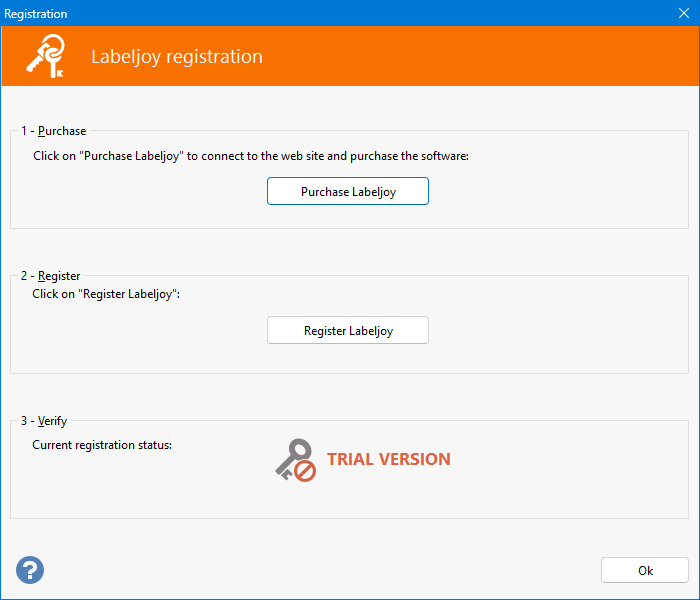Click the "Registration" window title text
The width and height of the screenshot is (700, 600).
(x=36, y=14)
